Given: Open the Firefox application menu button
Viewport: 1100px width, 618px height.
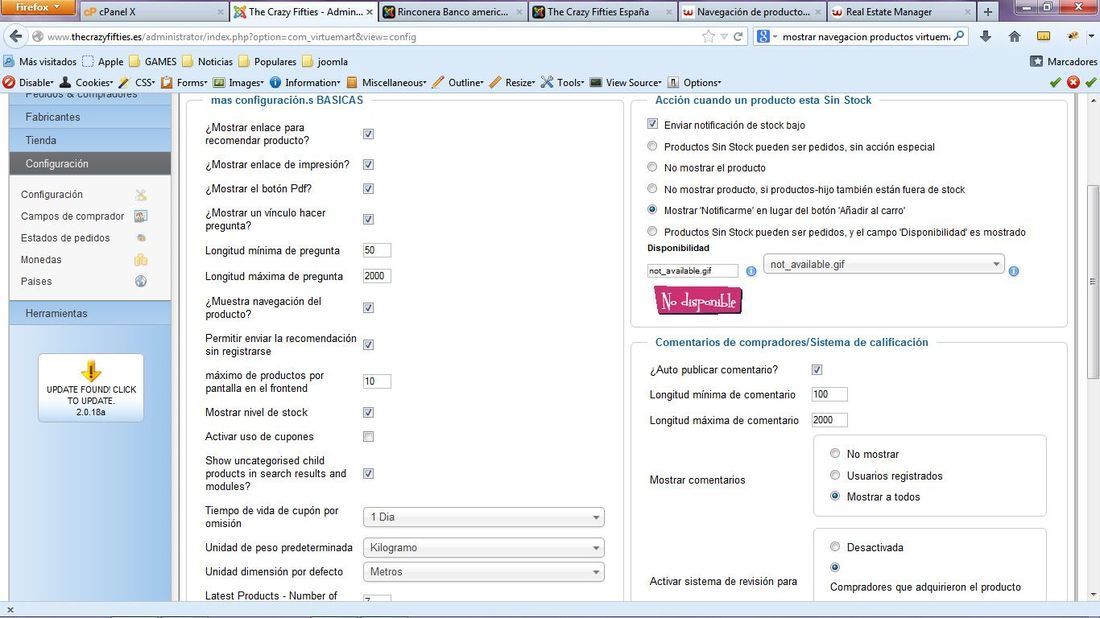Looking at the screenshot, I should [38, 8].
